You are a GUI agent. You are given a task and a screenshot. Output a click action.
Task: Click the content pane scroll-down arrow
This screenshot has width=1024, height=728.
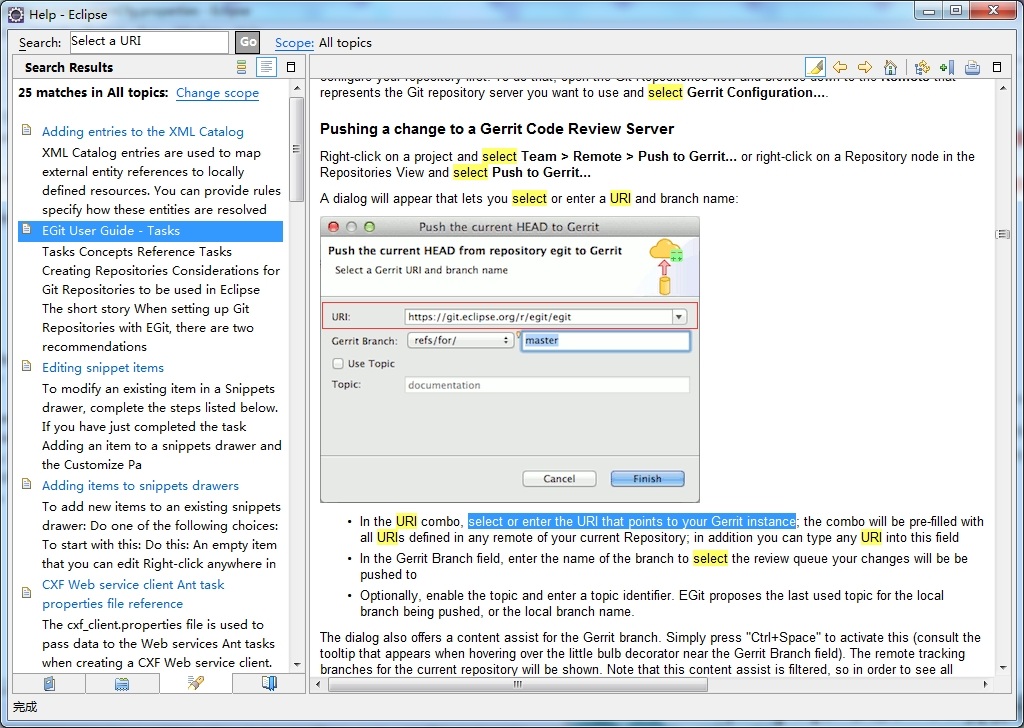(1003, 667)
